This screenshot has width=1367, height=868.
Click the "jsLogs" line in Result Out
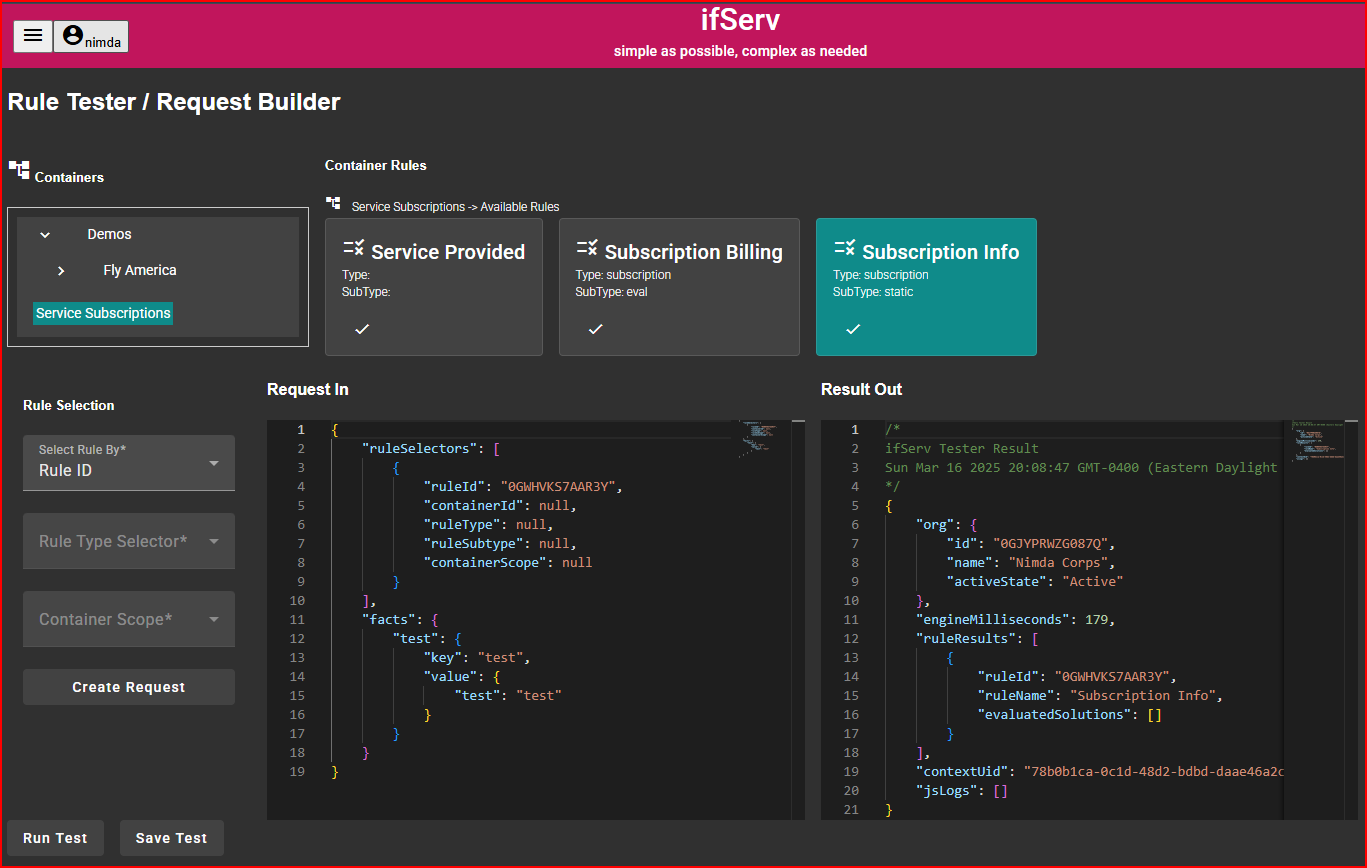[962, 791]
